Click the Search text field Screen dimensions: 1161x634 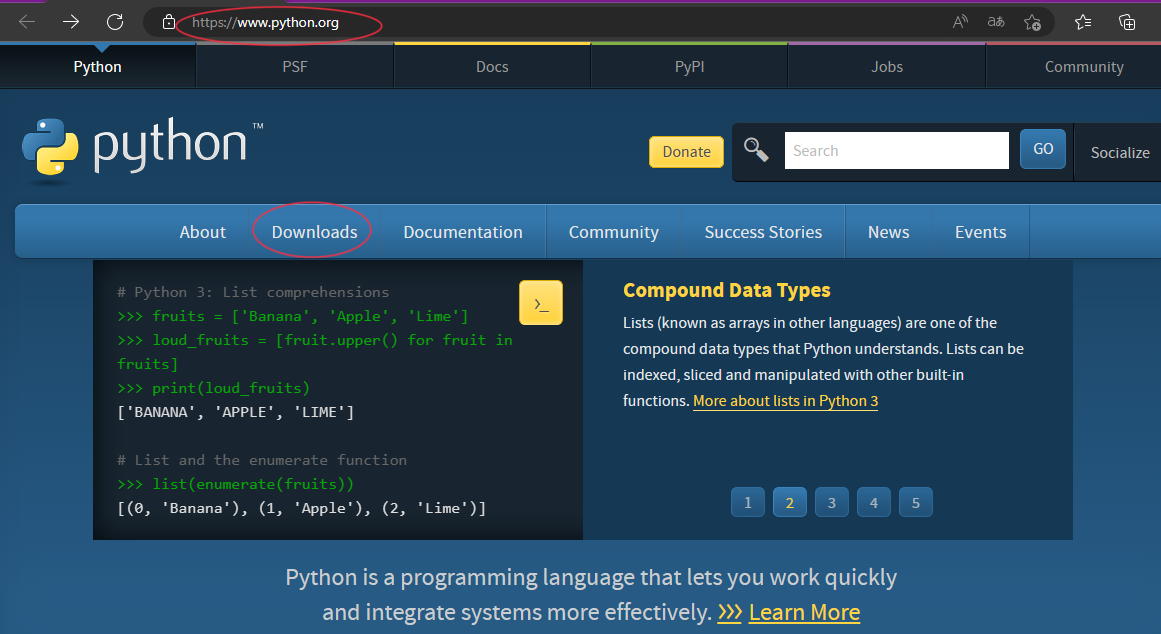(x=897, y=150)
